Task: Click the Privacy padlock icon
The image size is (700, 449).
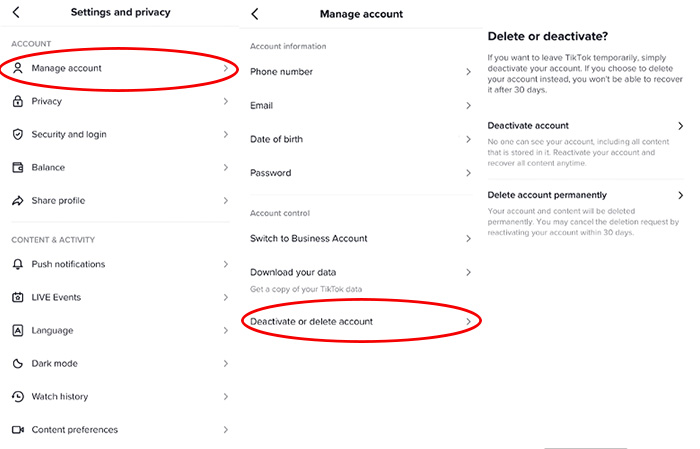Action: (17, 101)
